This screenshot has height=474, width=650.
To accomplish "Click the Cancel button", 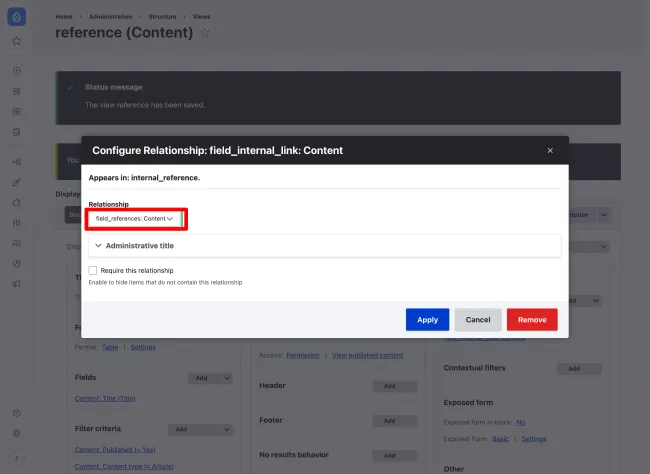I will [478, 319].
